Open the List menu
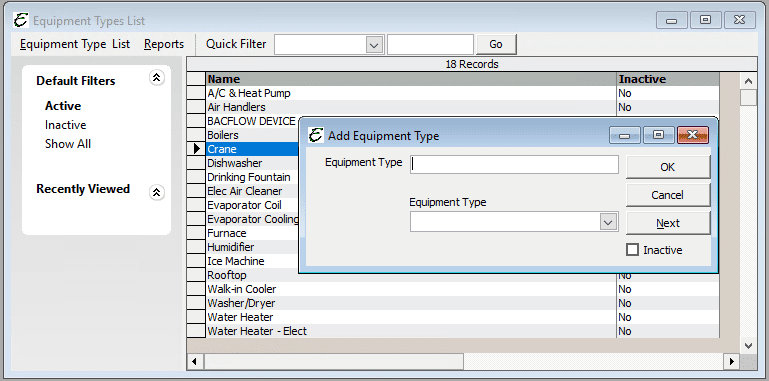The image size is (769, 381). [121, 44]
